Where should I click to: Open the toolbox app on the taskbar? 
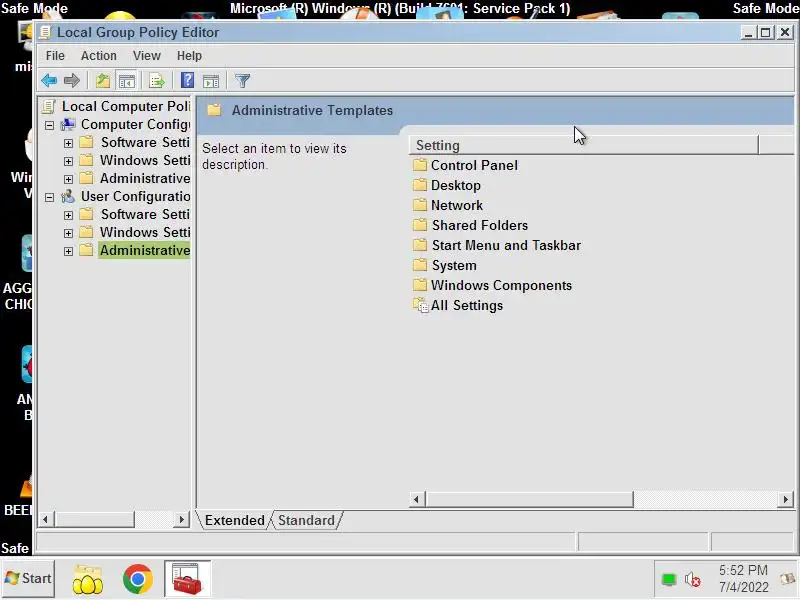pyautogui.click(x=187, y=579)
